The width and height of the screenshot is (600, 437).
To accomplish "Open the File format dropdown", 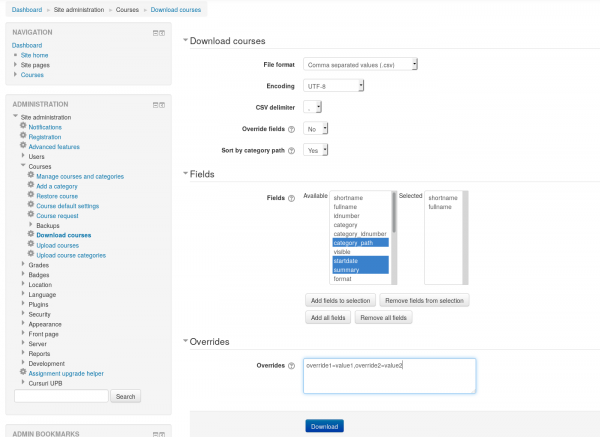I will pos(360,65).
